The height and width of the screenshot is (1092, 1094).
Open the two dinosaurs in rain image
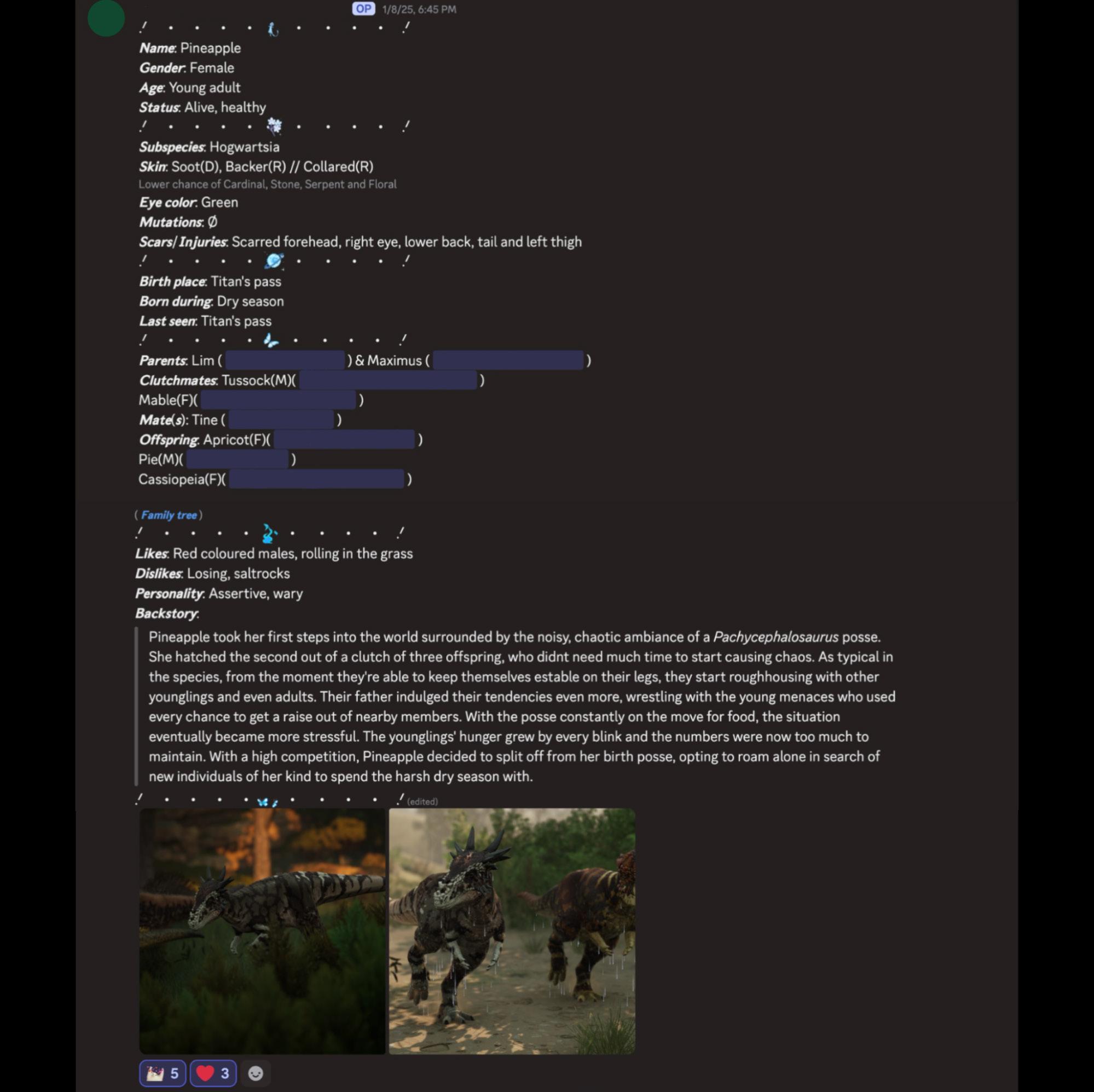[x=512, y=931]
